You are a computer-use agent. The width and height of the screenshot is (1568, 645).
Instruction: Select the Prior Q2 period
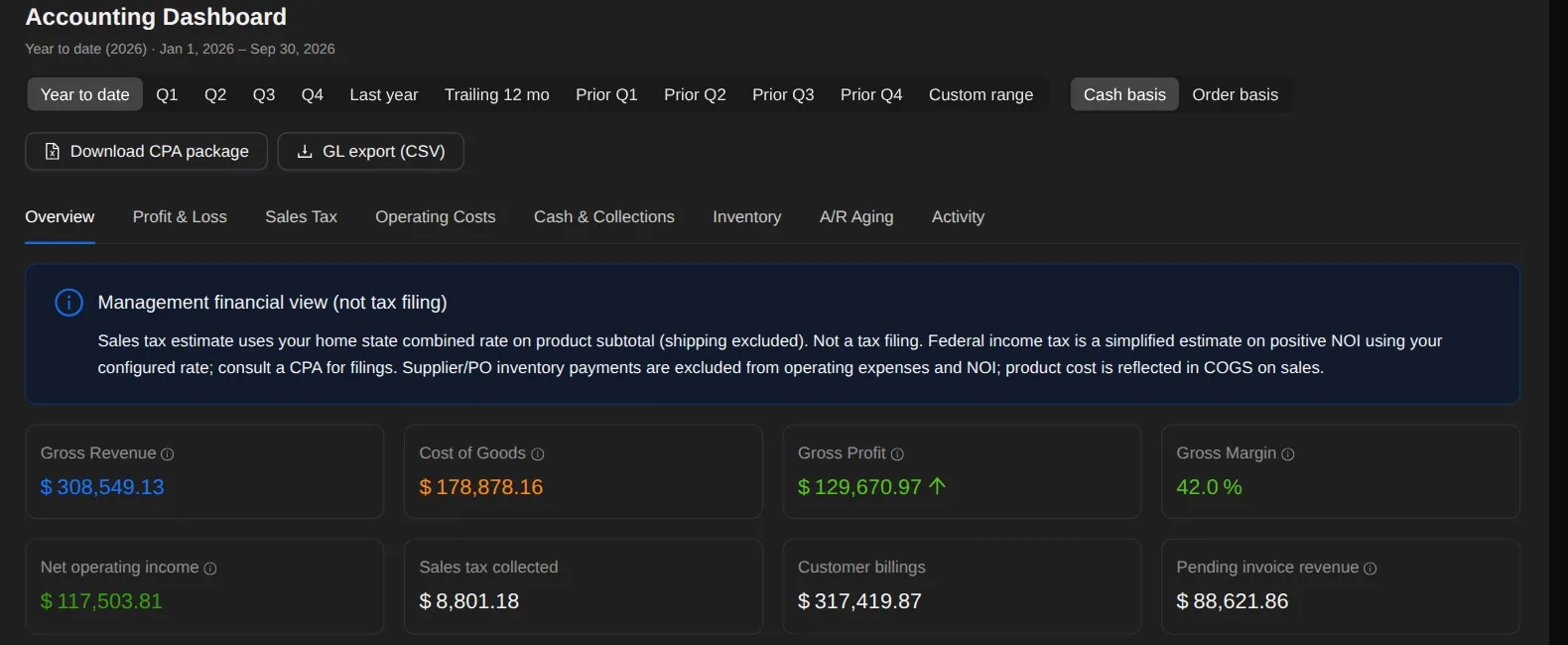[x=695, y=94]
